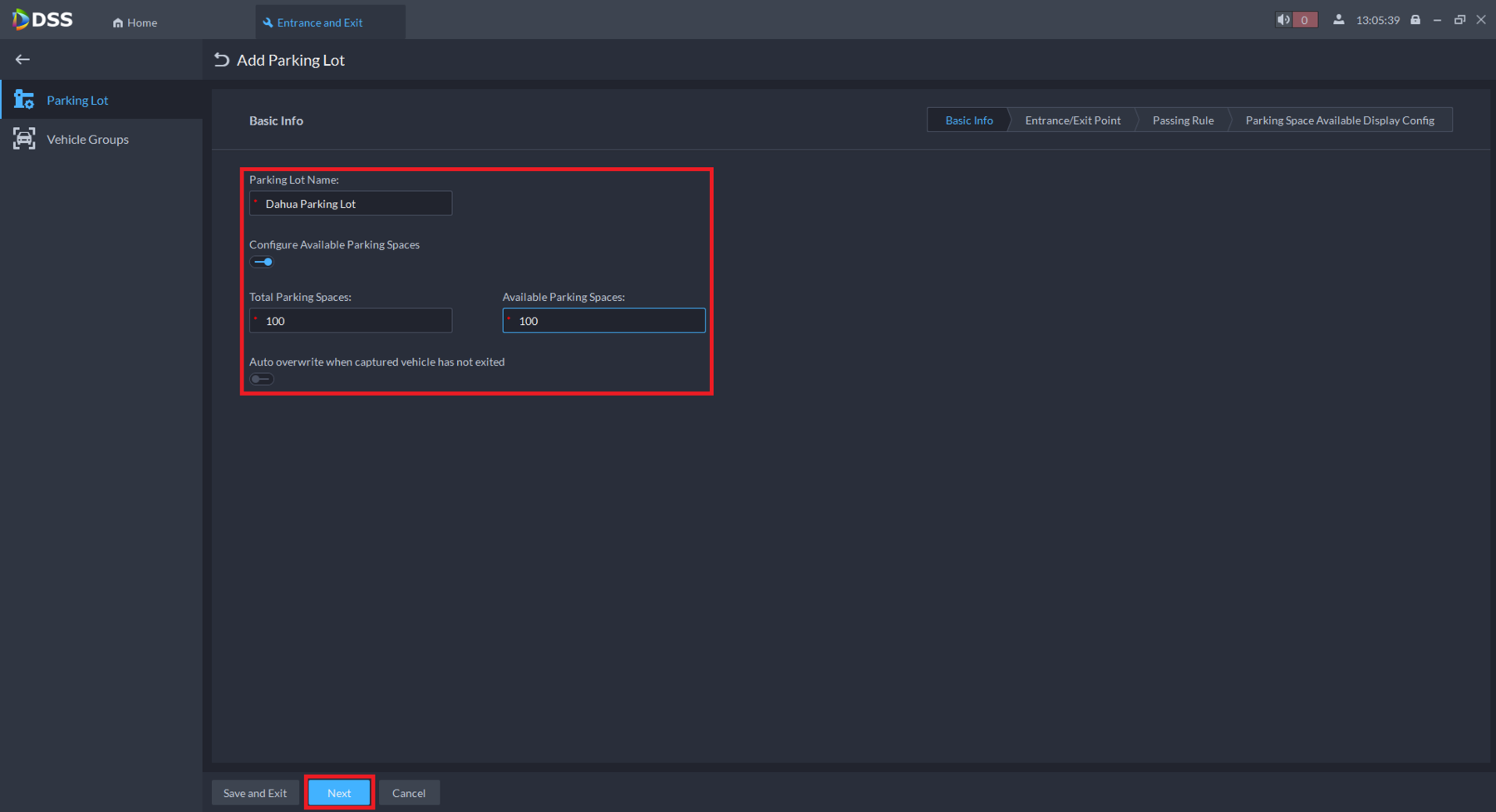This screenshot has width=1496, height=812.
Task: Click the home icon in top bar
Action: pyautogui.click(x=118, y=22)
